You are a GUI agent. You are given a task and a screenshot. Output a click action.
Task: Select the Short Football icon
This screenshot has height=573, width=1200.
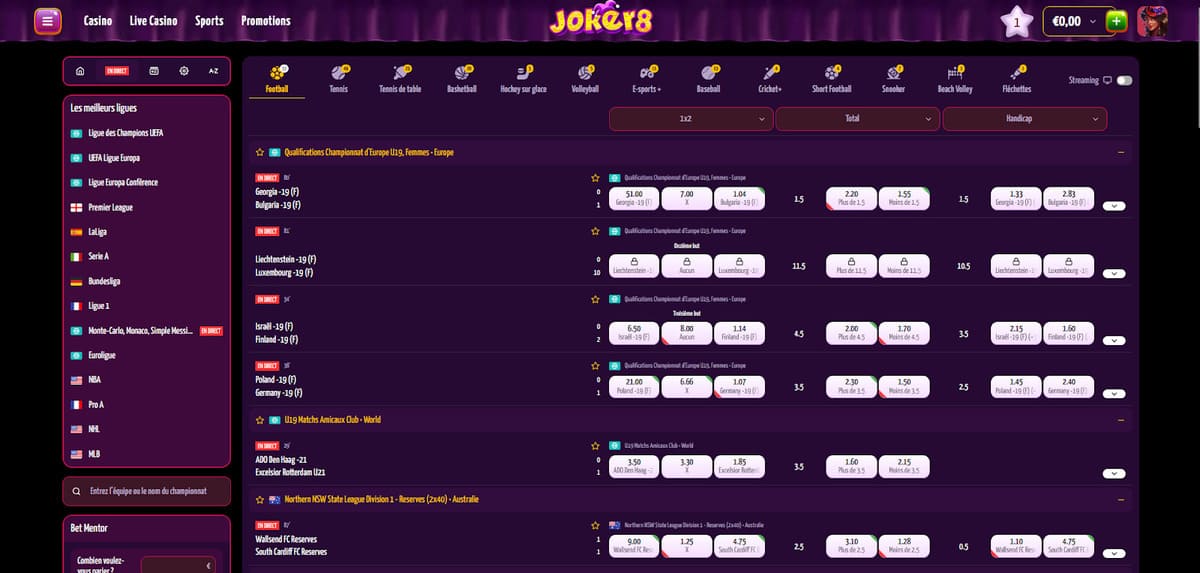click(x=832, y=79)
